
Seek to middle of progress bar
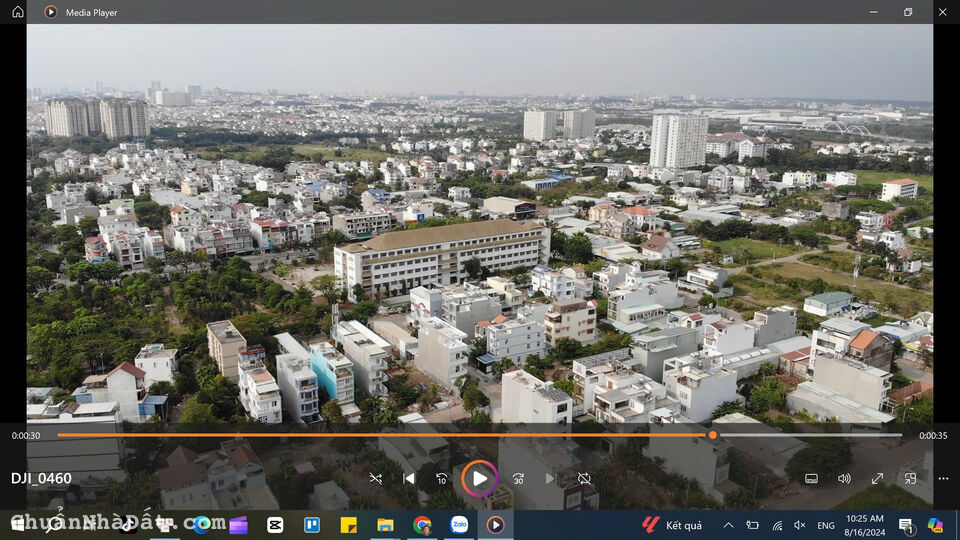[480, 435]
